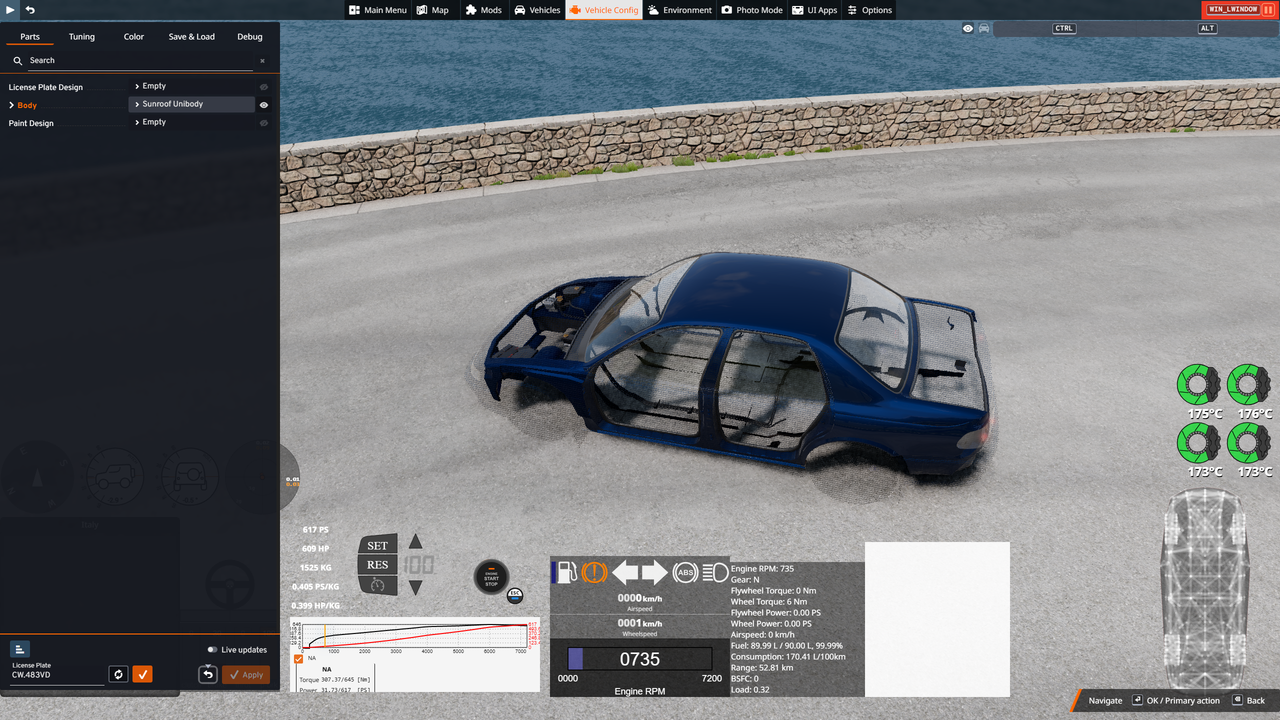Screen dimensions: 1280x720
Task: Click the undo back arrow in the top bar
Action: click(x=30, y=10)
